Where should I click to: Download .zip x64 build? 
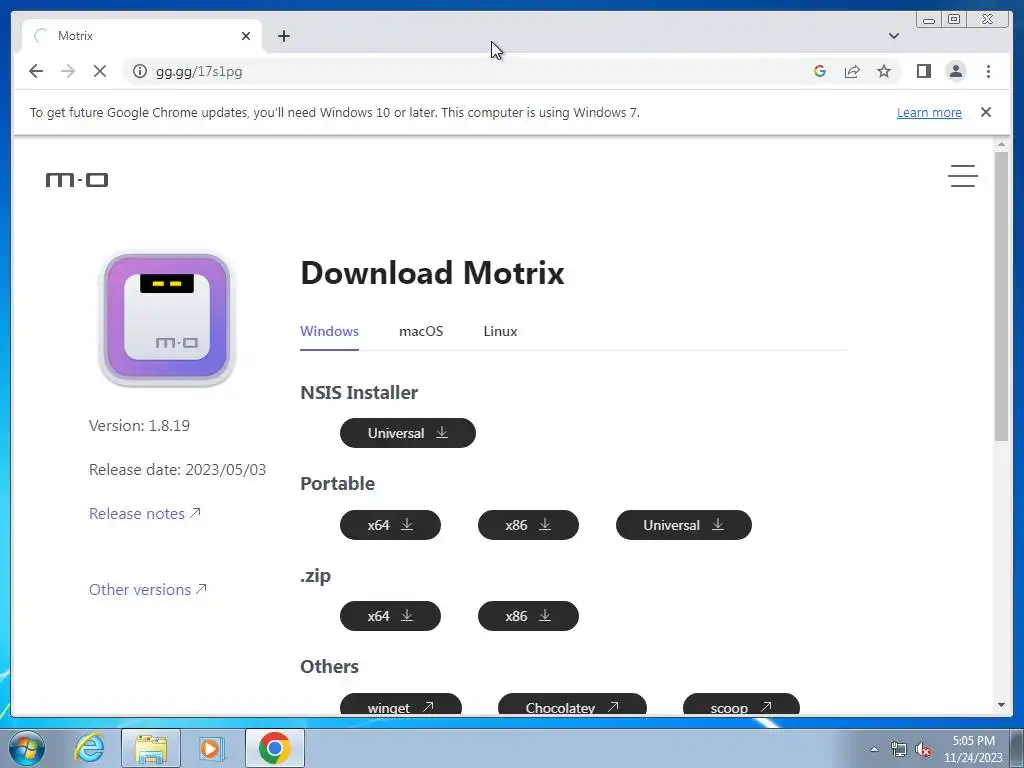[x=391, y=616]
